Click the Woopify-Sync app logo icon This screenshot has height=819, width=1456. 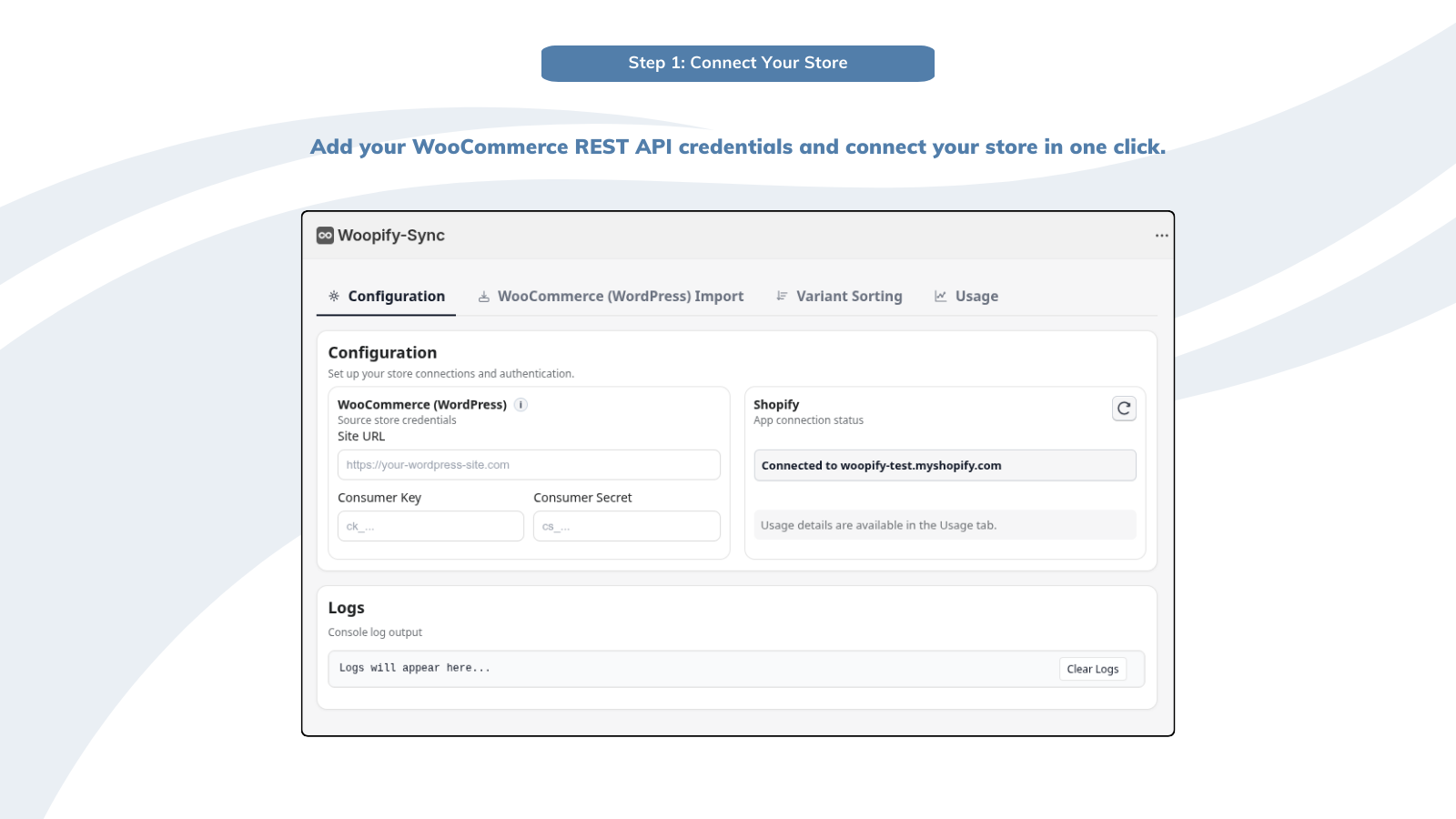point(325,236)
